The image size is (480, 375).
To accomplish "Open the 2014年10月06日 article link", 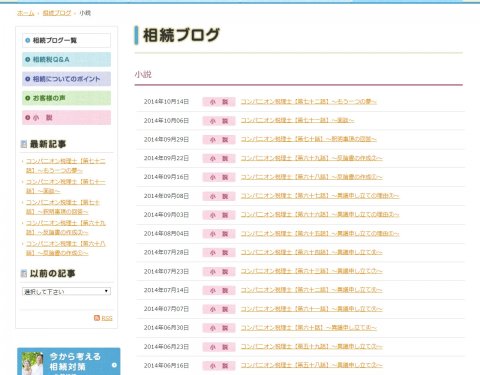I will click(297, 120).
